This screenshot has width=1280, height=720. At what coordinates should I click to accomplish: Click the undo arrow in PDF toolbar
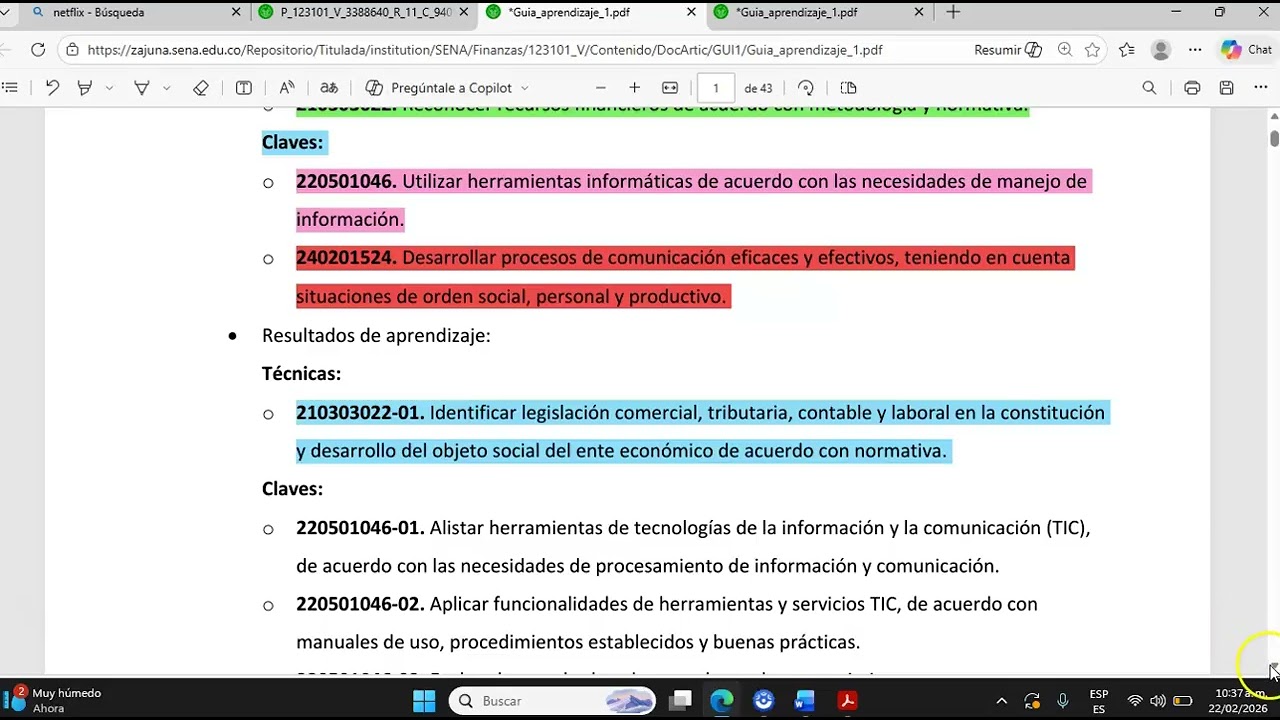52,88
